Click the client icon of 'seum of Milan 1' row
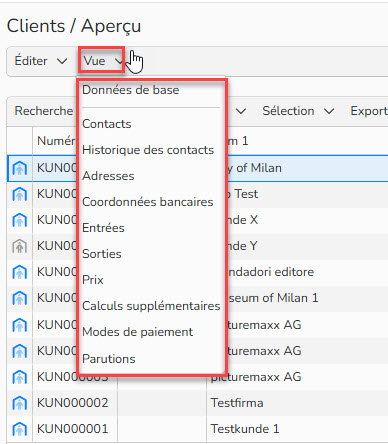Viewport: 388px width, 444px height. (20, 298)
